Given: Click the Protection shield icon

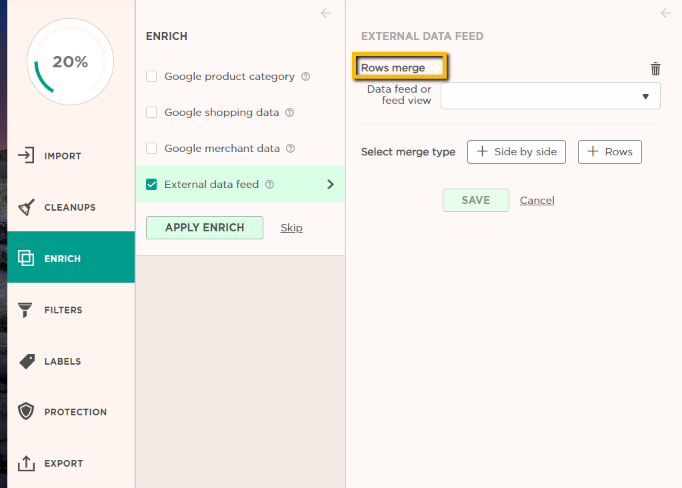Looking at the screenshot, I should tap(26, 411).
